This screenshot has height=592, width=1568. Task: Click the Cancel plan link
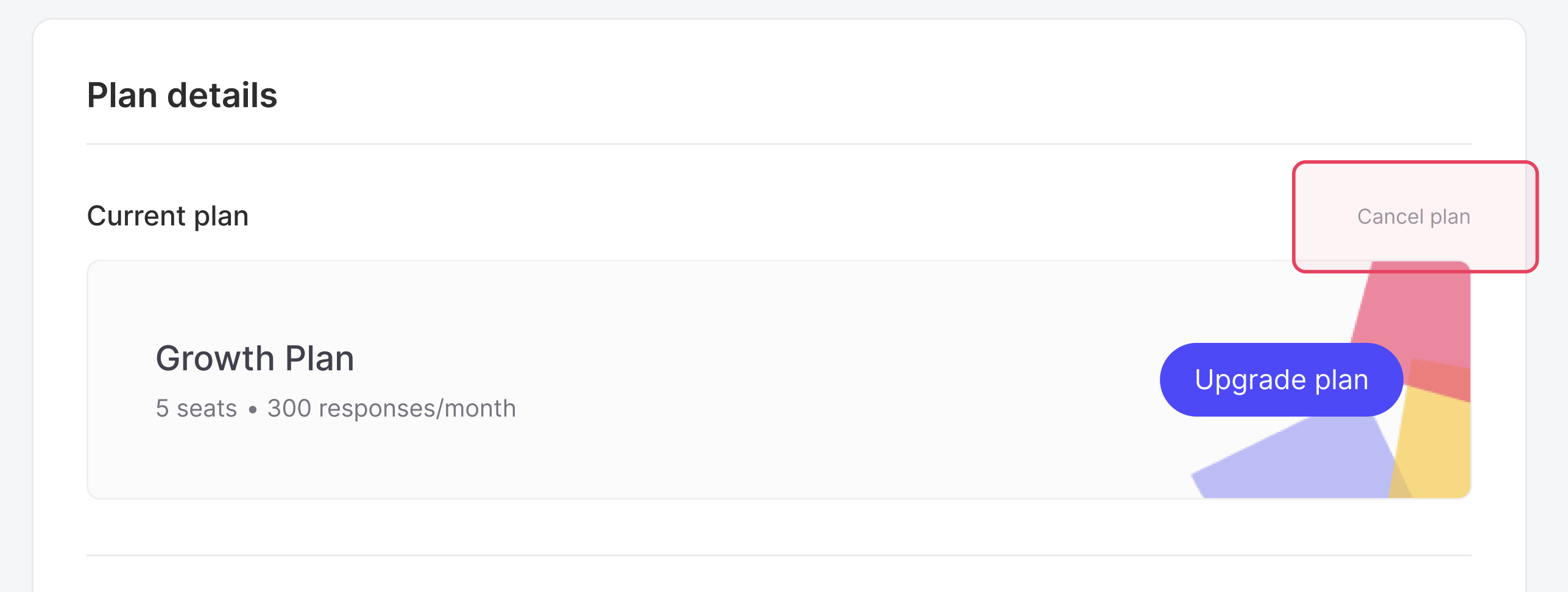(x=1413, y=217)
